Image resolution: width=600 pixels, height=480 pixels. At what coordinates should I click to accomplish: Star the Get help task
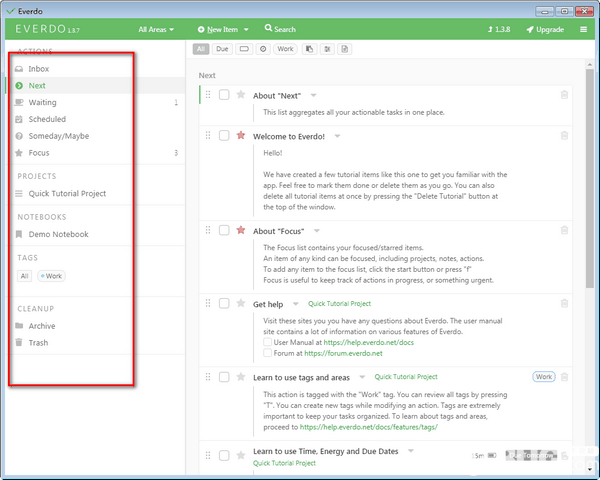coord(241,303)
